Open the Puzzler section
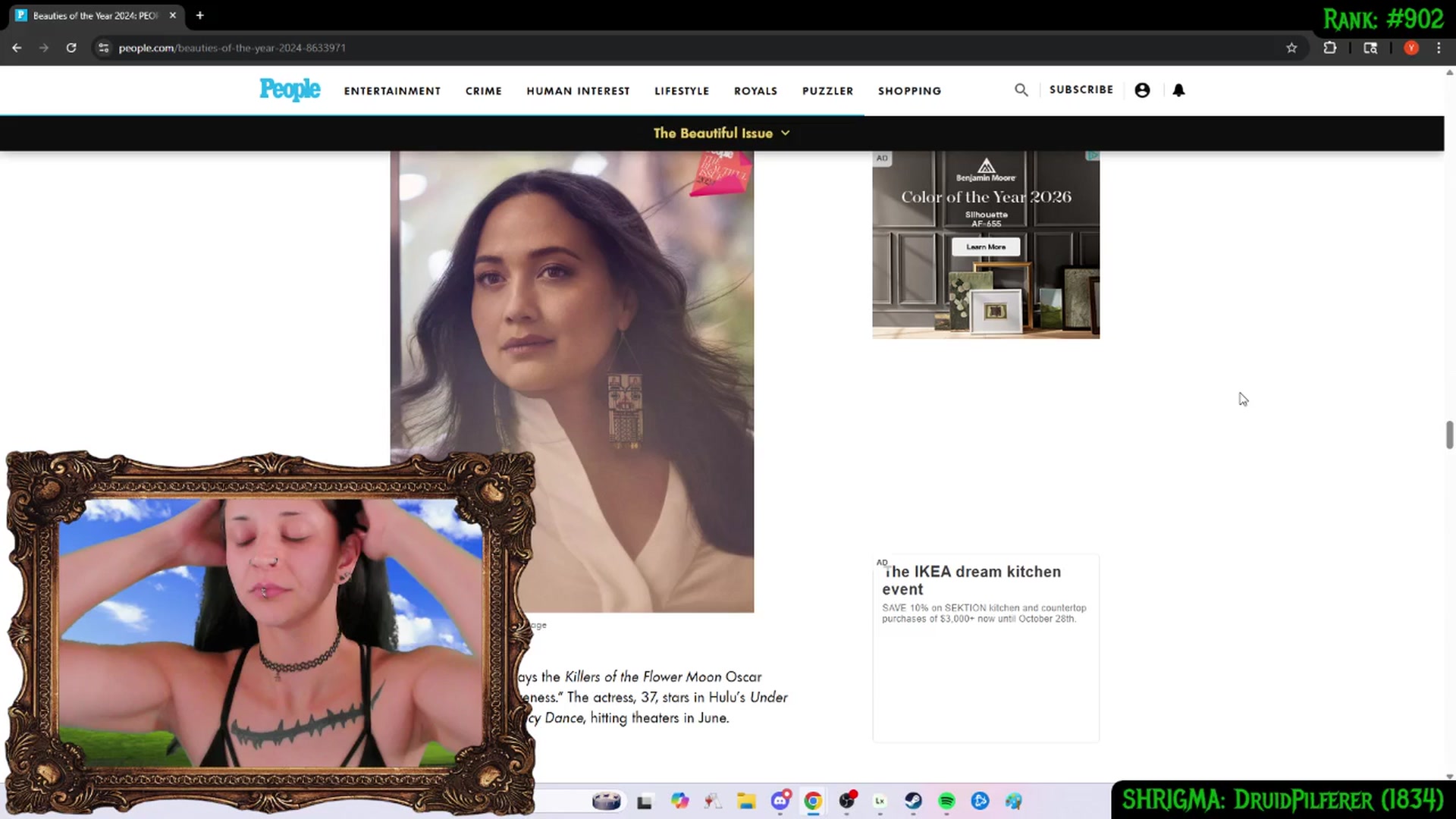This screenshot has width=1456, height=819. tap(827, 91)
